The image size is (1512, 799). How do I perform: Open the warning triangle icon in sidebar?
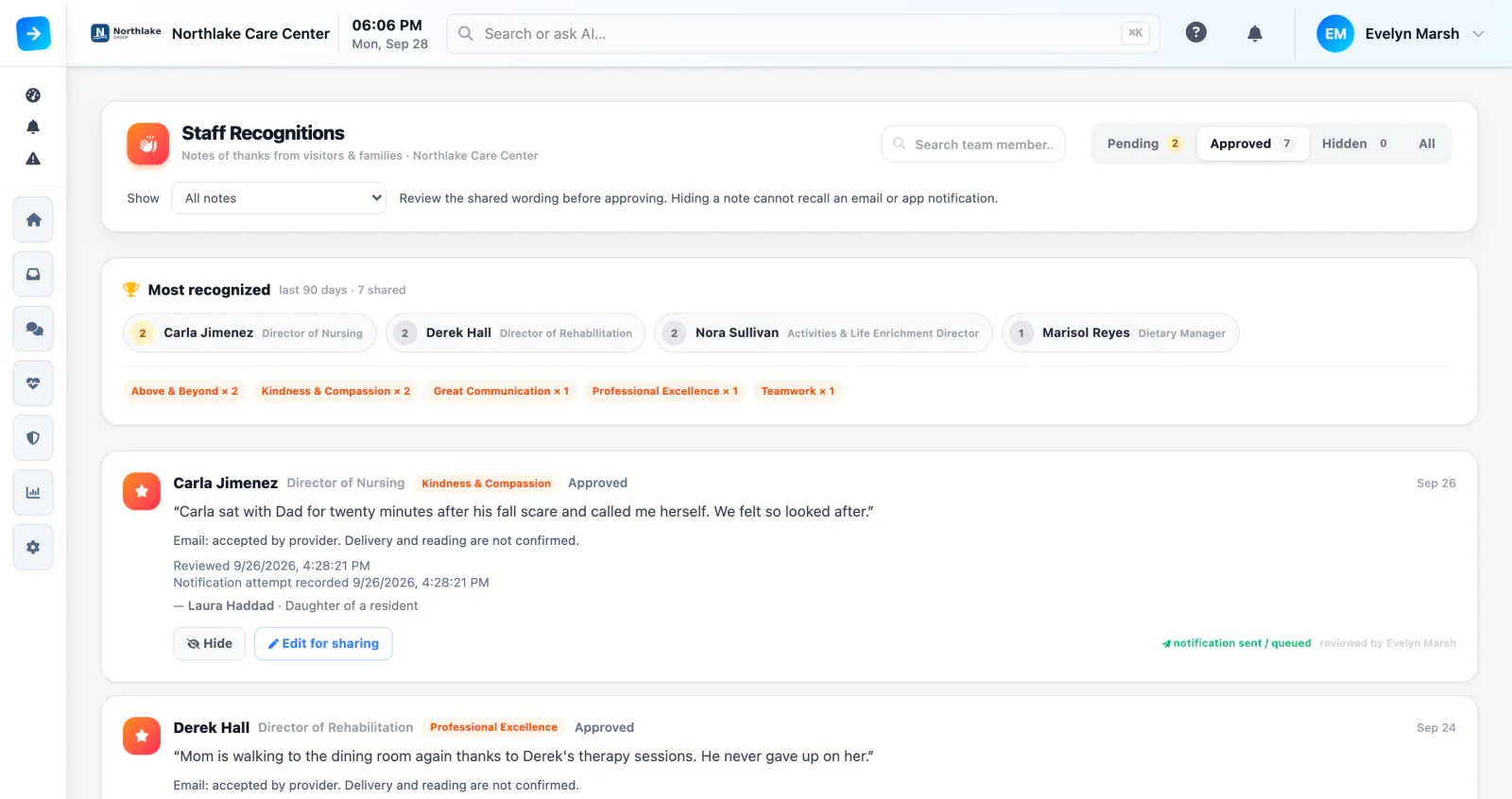33,159
